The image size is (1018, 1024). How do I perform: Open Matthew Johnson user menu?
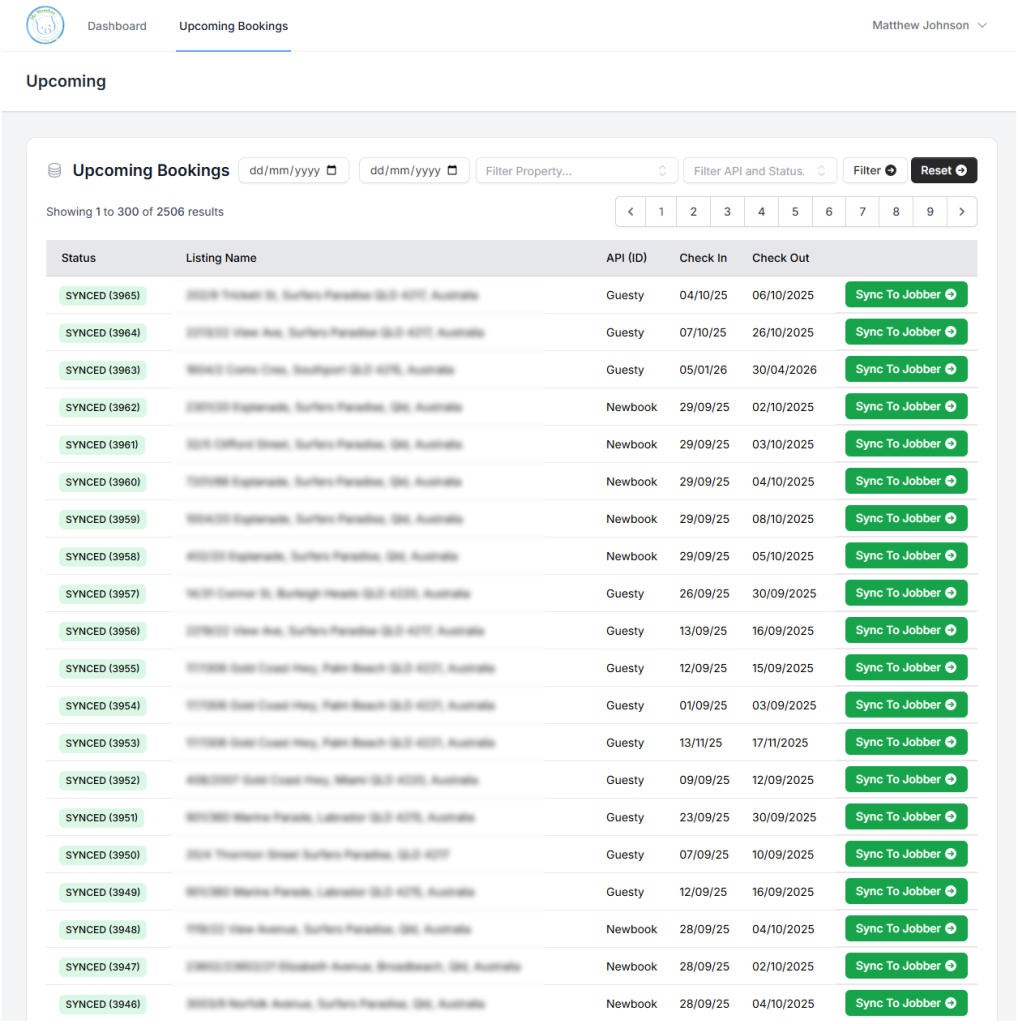tap(929, 26)
